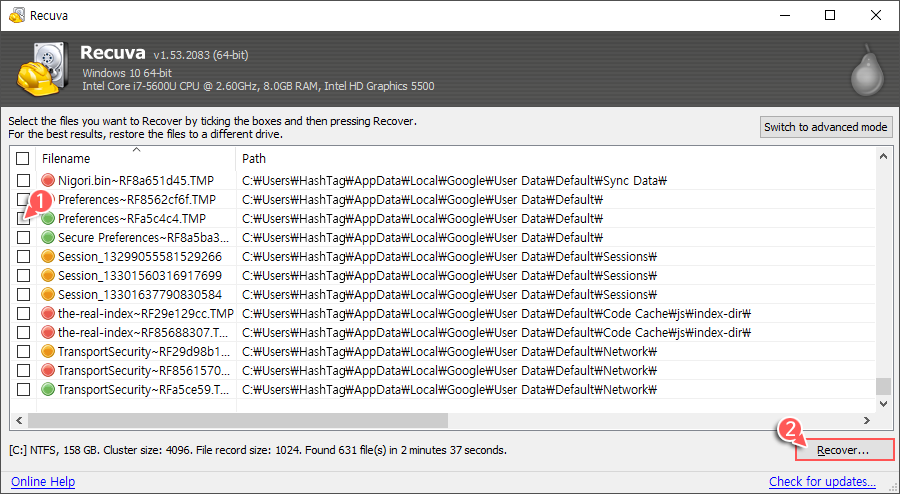Viewport: 900px width, 494px height.
Task: Click the red status dot for the-real-index~RF85688307
Action: 48,333
